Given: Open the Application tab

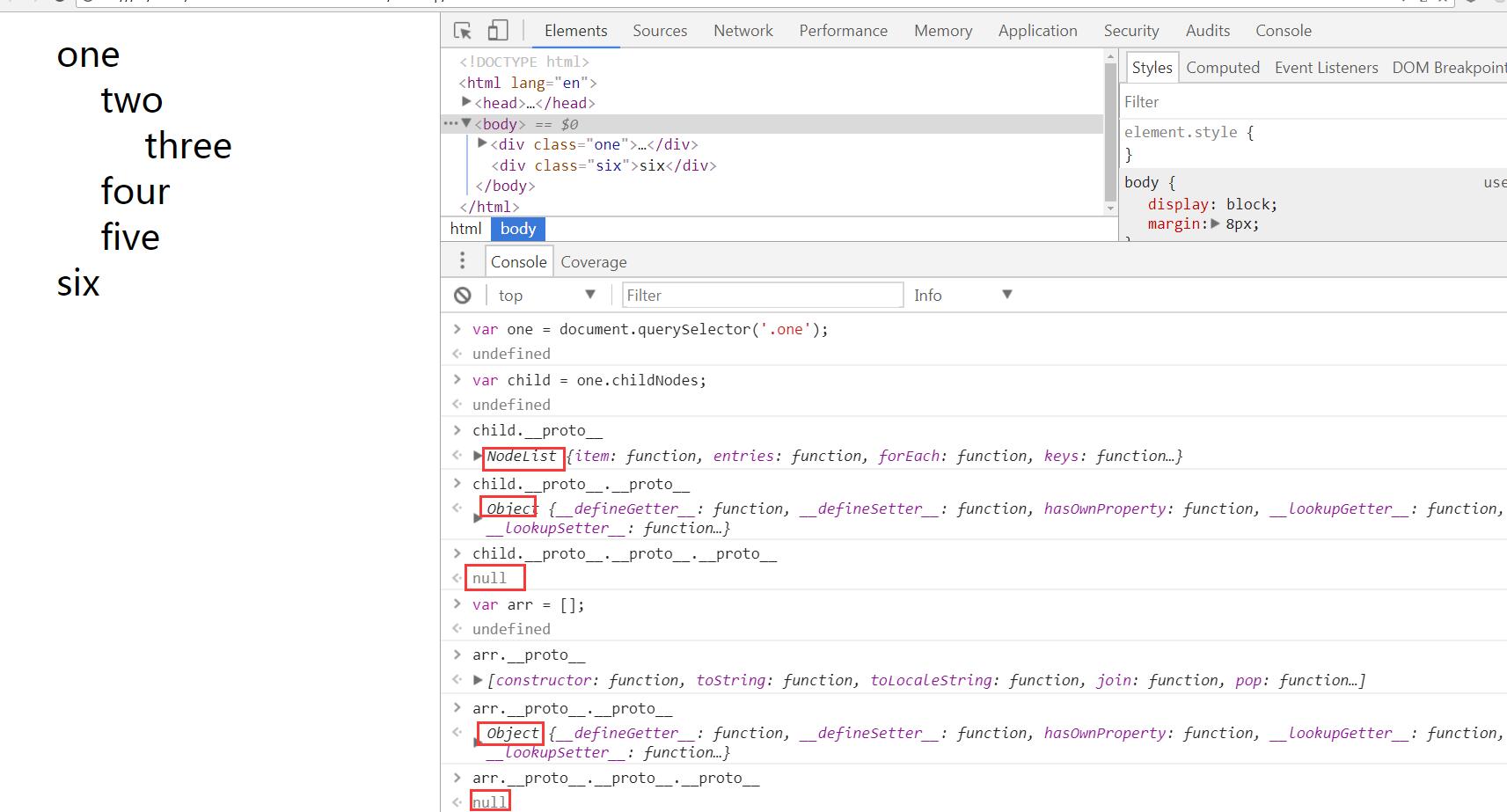Looking at the screenshot, I should (1037, 31).
